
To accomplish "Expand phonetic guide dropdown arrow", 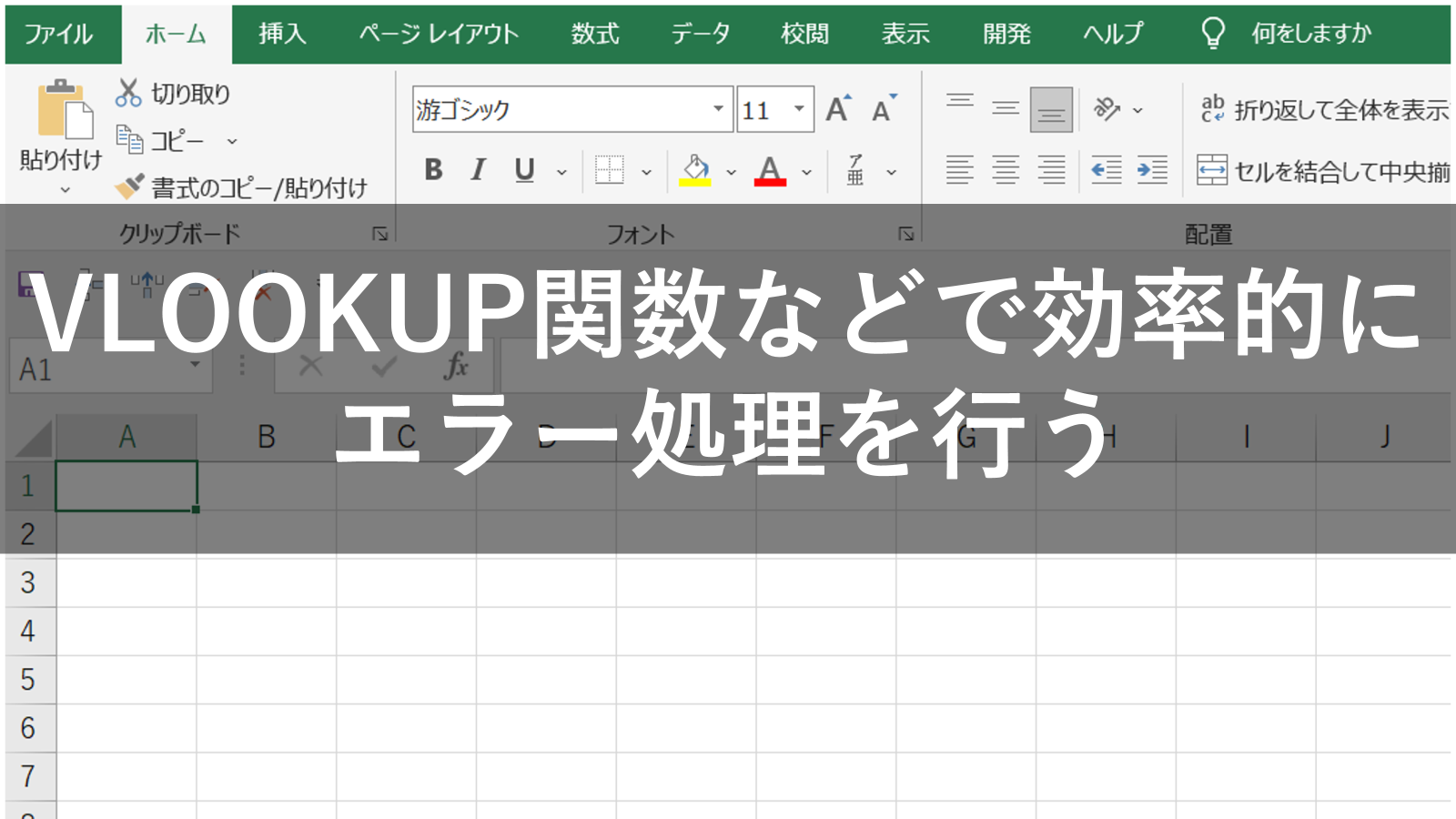I will (892, 171).
